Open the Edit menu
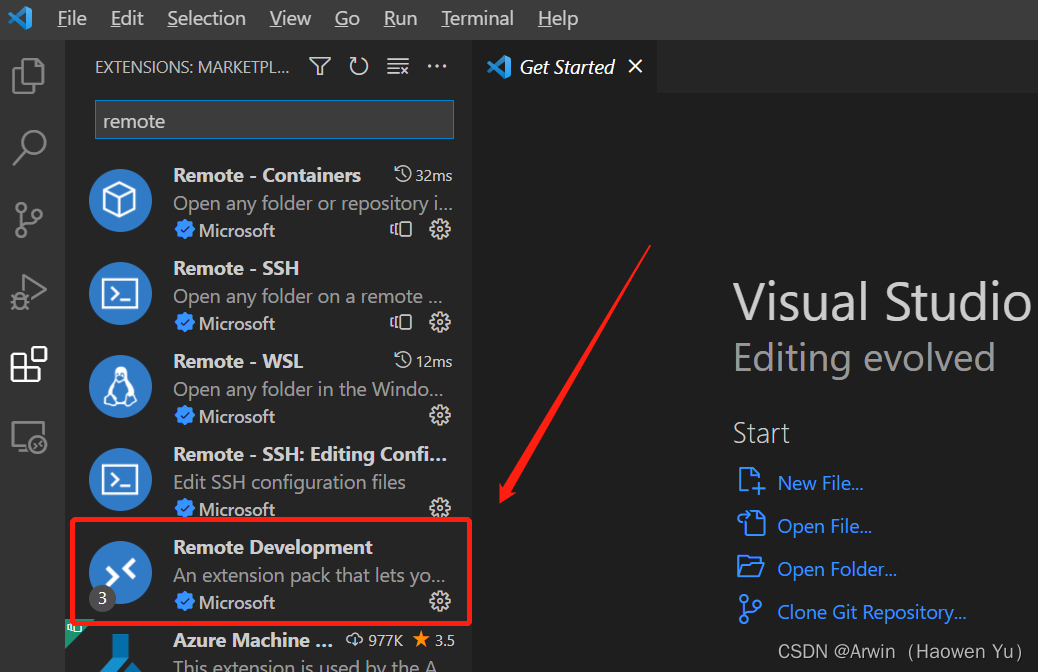The height and width of the screenshot is (672, 1038). click(x=126, y=19)
